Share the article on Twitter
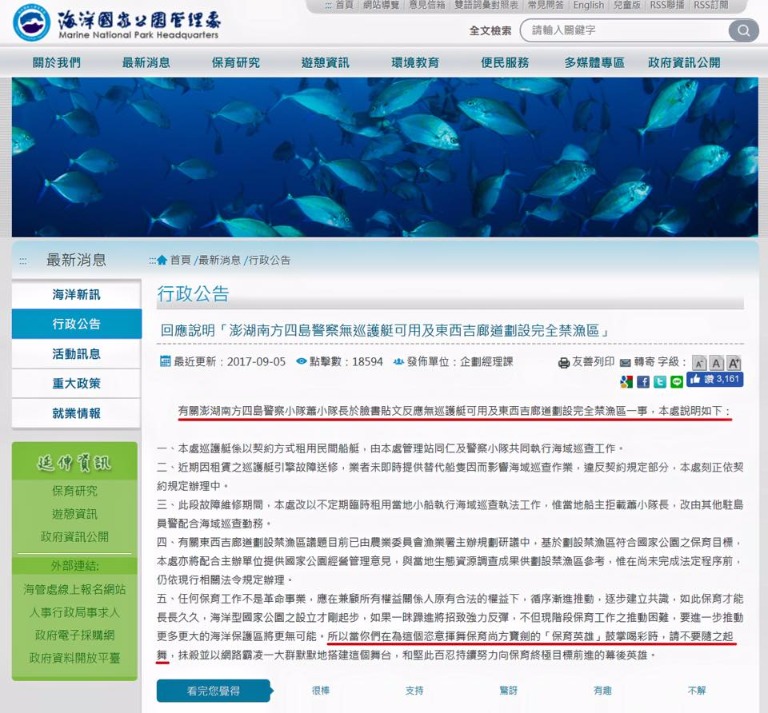The height and width of the screenshot is (713, 768). (659, 381)
